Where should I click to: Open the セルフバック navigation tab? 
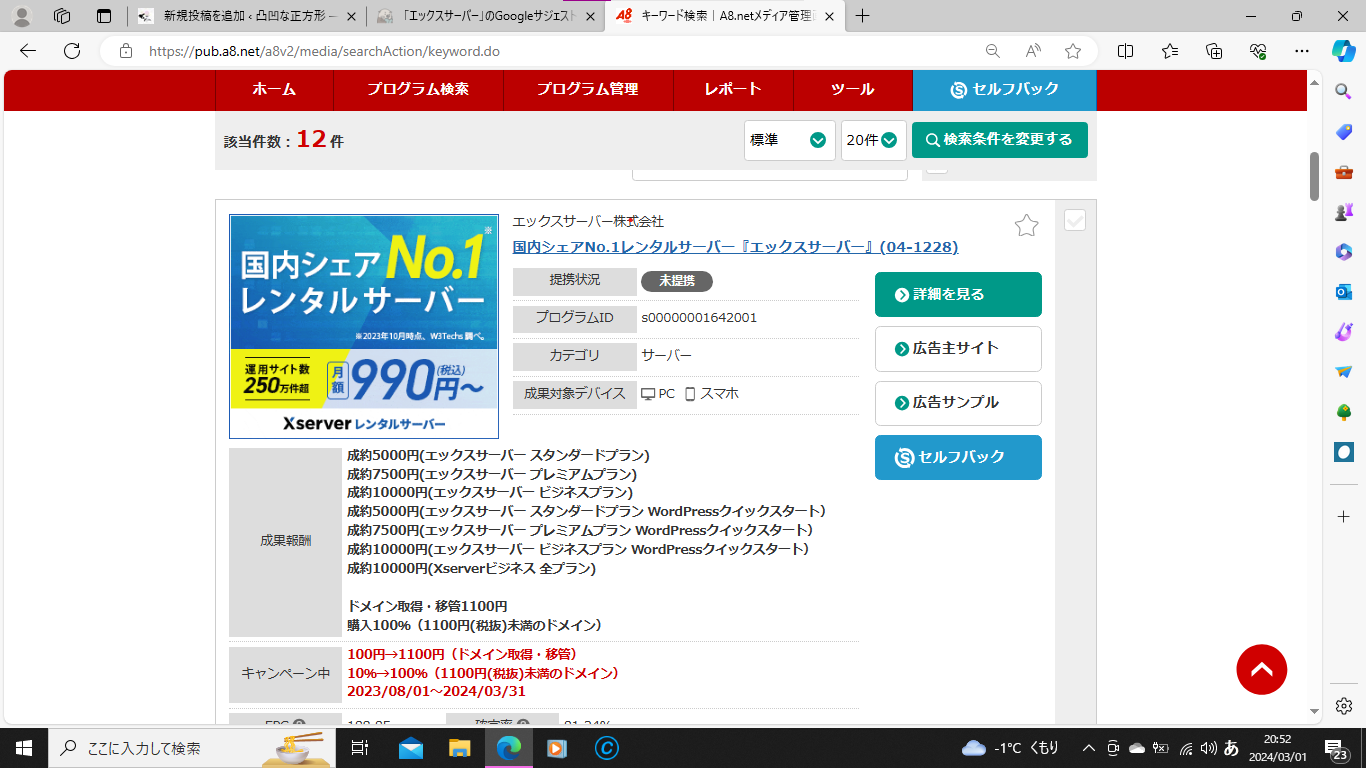click(1004, 89)
